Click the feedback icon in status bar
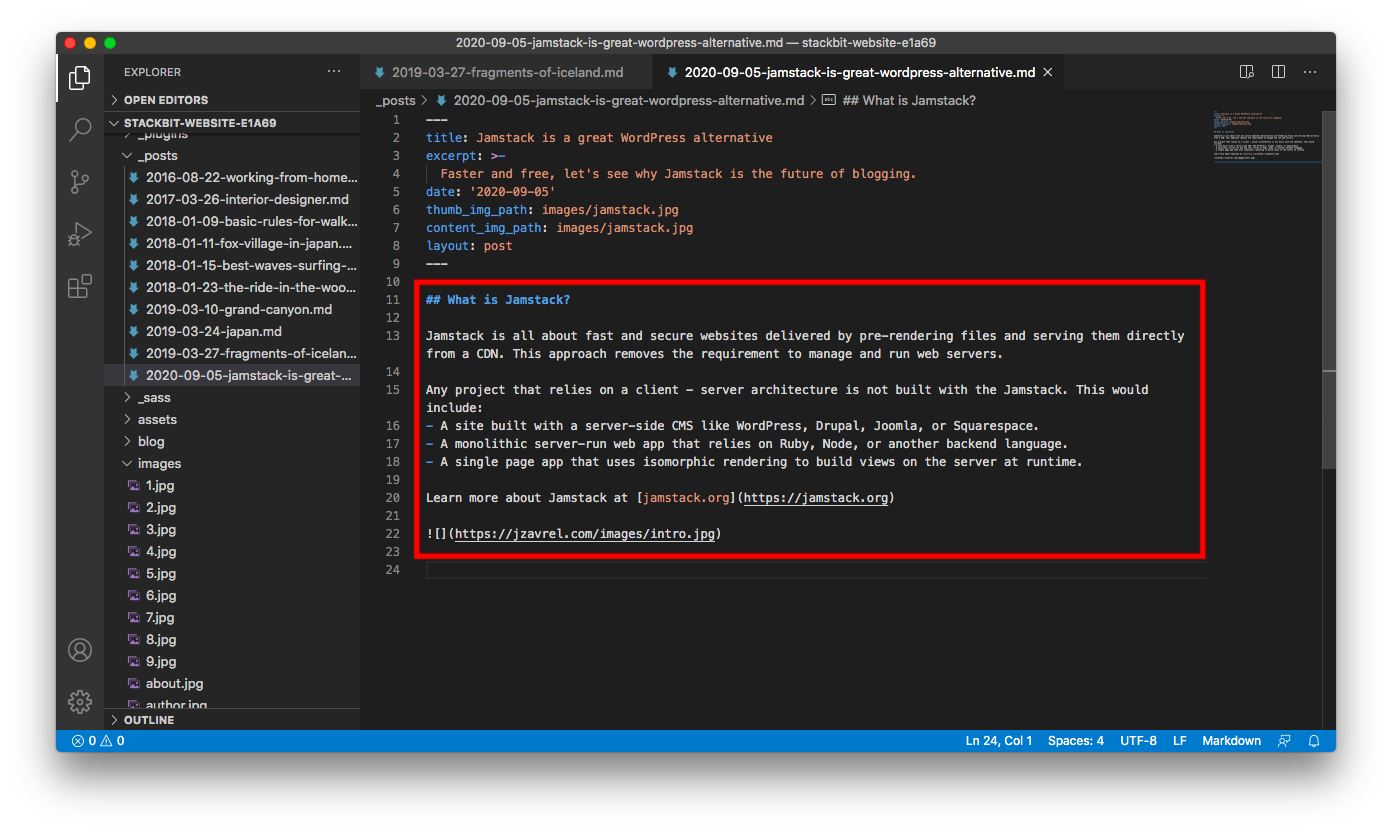This screenshot has height=832, width=1392. point(1283,741)
